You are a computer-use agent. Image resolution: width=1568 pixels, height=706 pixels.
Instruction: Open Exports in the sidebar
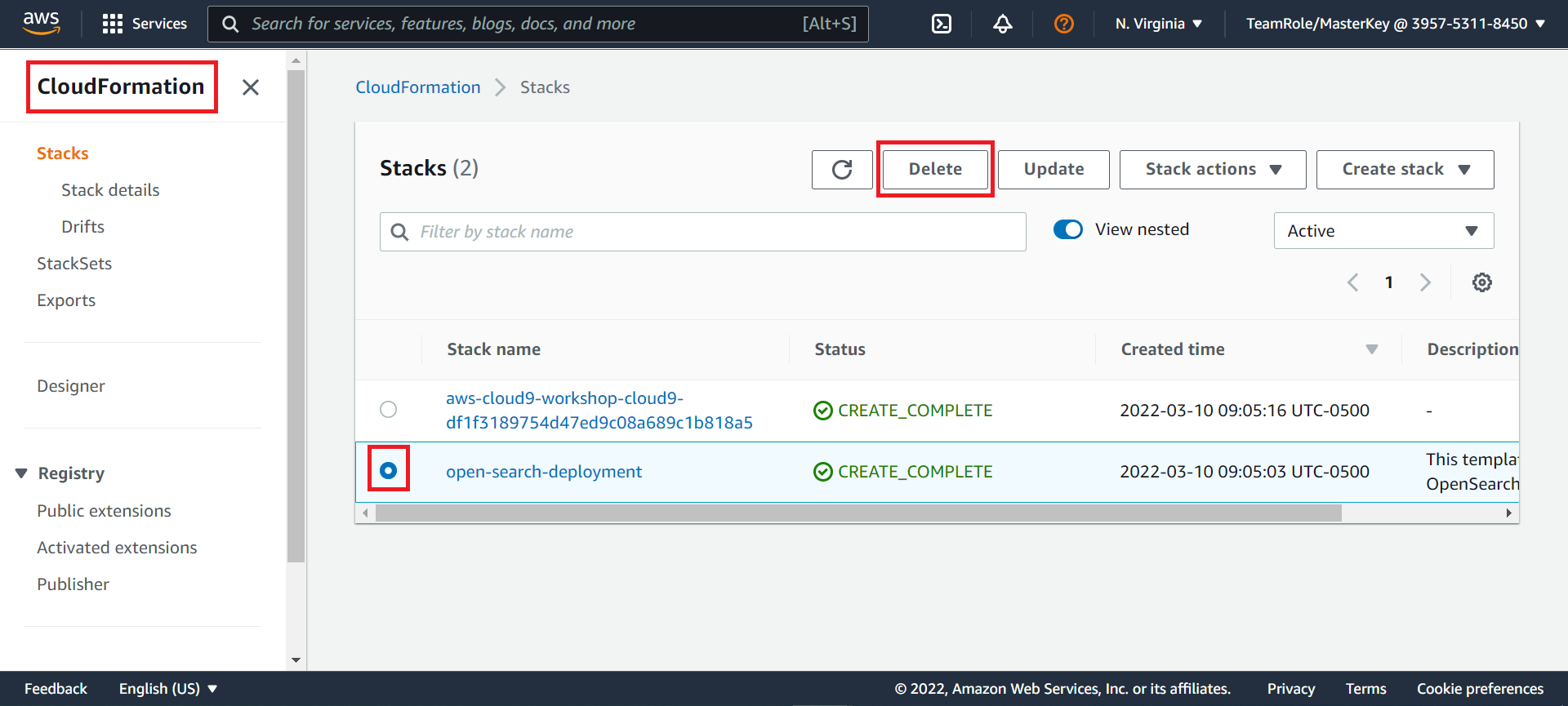coord(66,300)
